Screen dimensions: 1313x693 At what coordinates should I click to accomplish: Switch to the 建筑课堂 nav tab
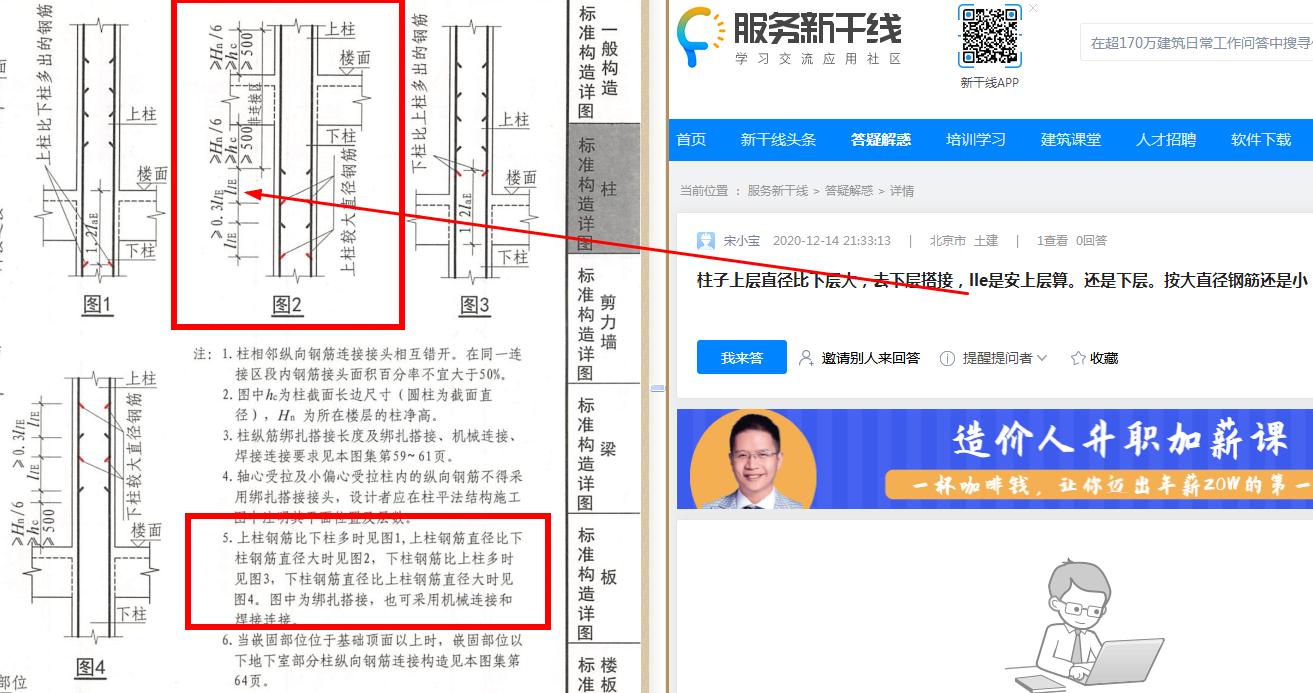click(x=1071, y=140)
